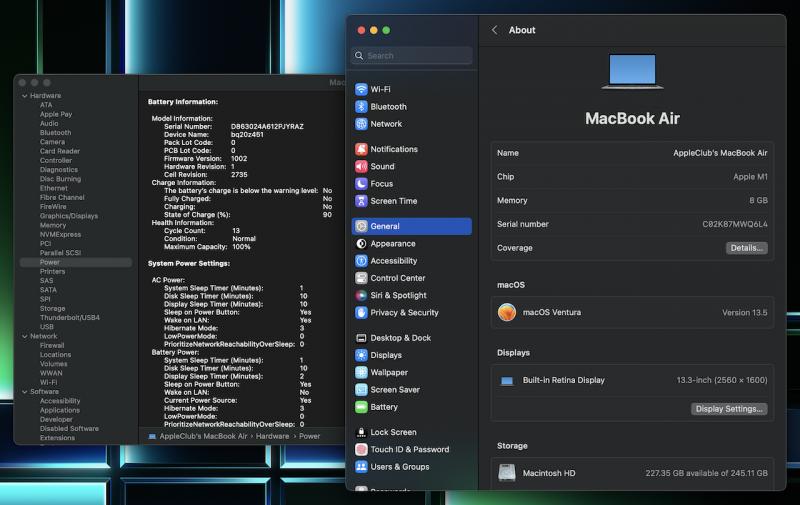Image resolution: width=800 pixels, height=505 pixels.
Task: Click the Search field in Settings
Action: (412, 56)
